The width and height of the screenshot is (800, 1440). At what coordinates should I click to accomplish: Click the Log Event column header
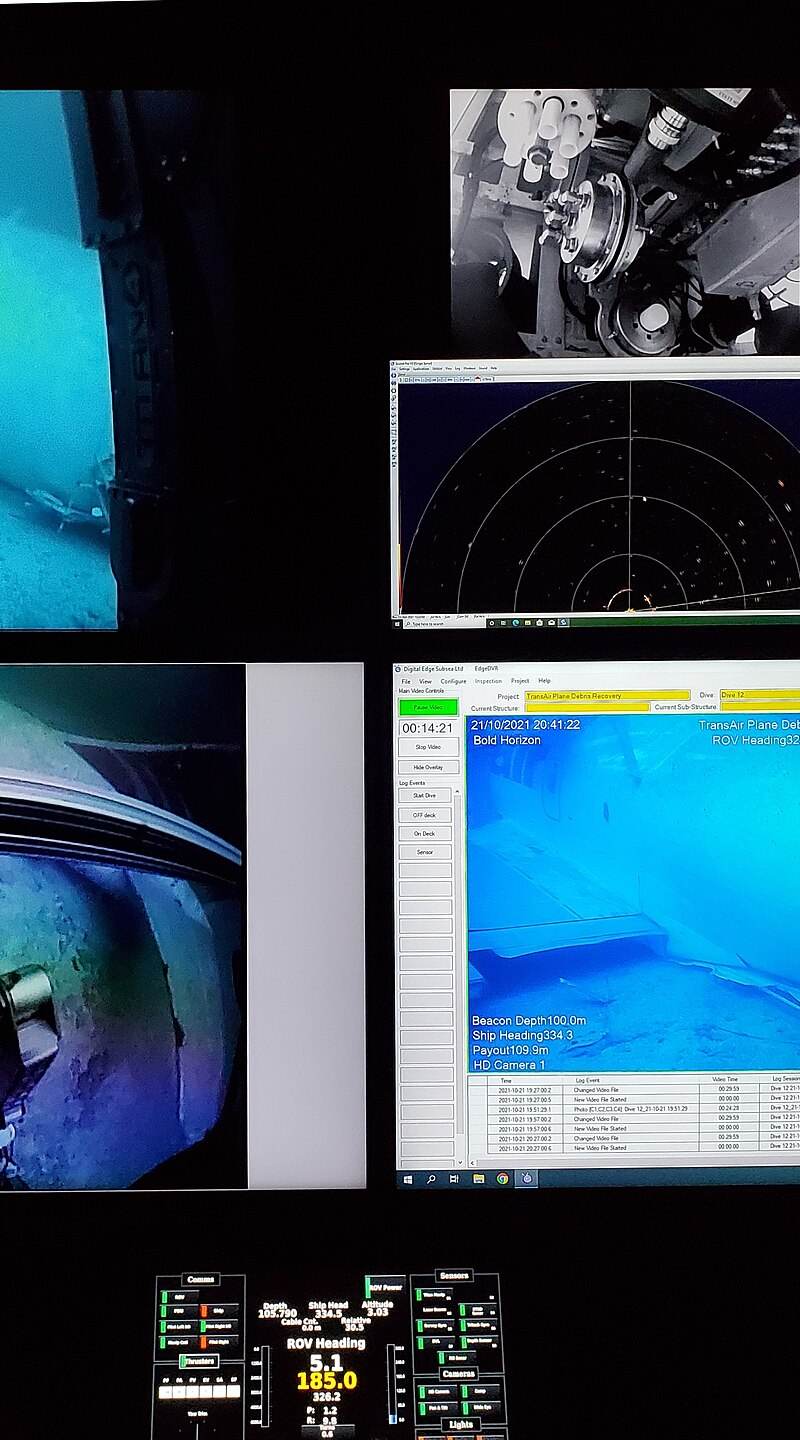pos(587,1080)
